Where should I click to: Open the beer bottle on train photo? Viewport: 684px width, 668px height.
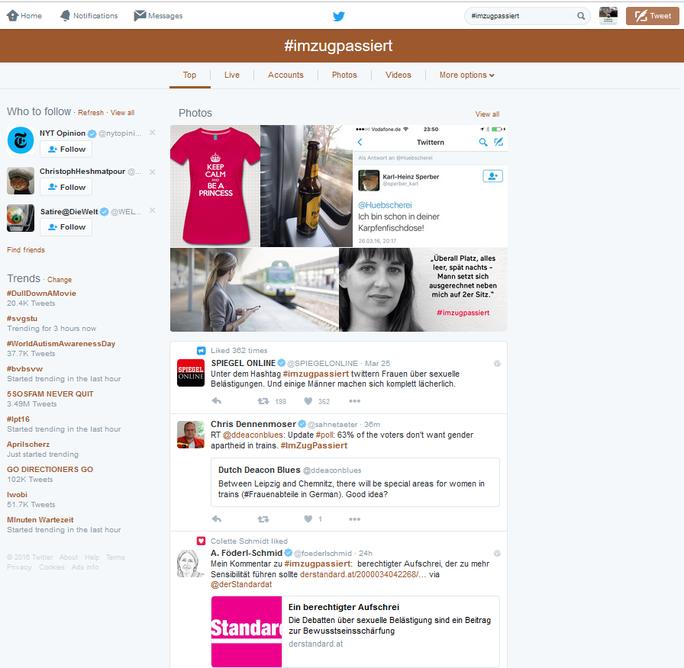(307, 186)
